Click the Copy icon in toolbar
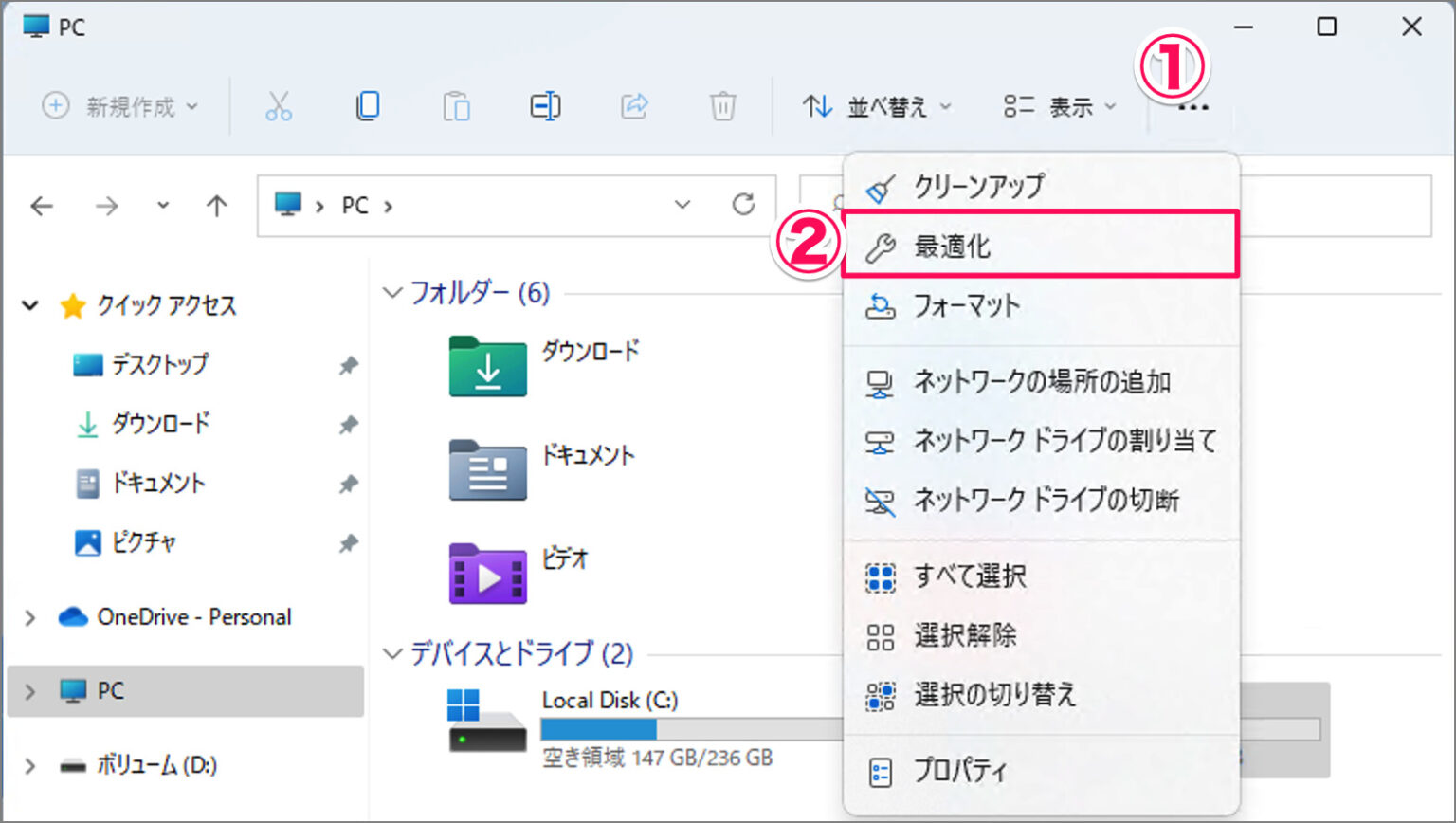Viewport: 1456px width, 823px height. 368,105
